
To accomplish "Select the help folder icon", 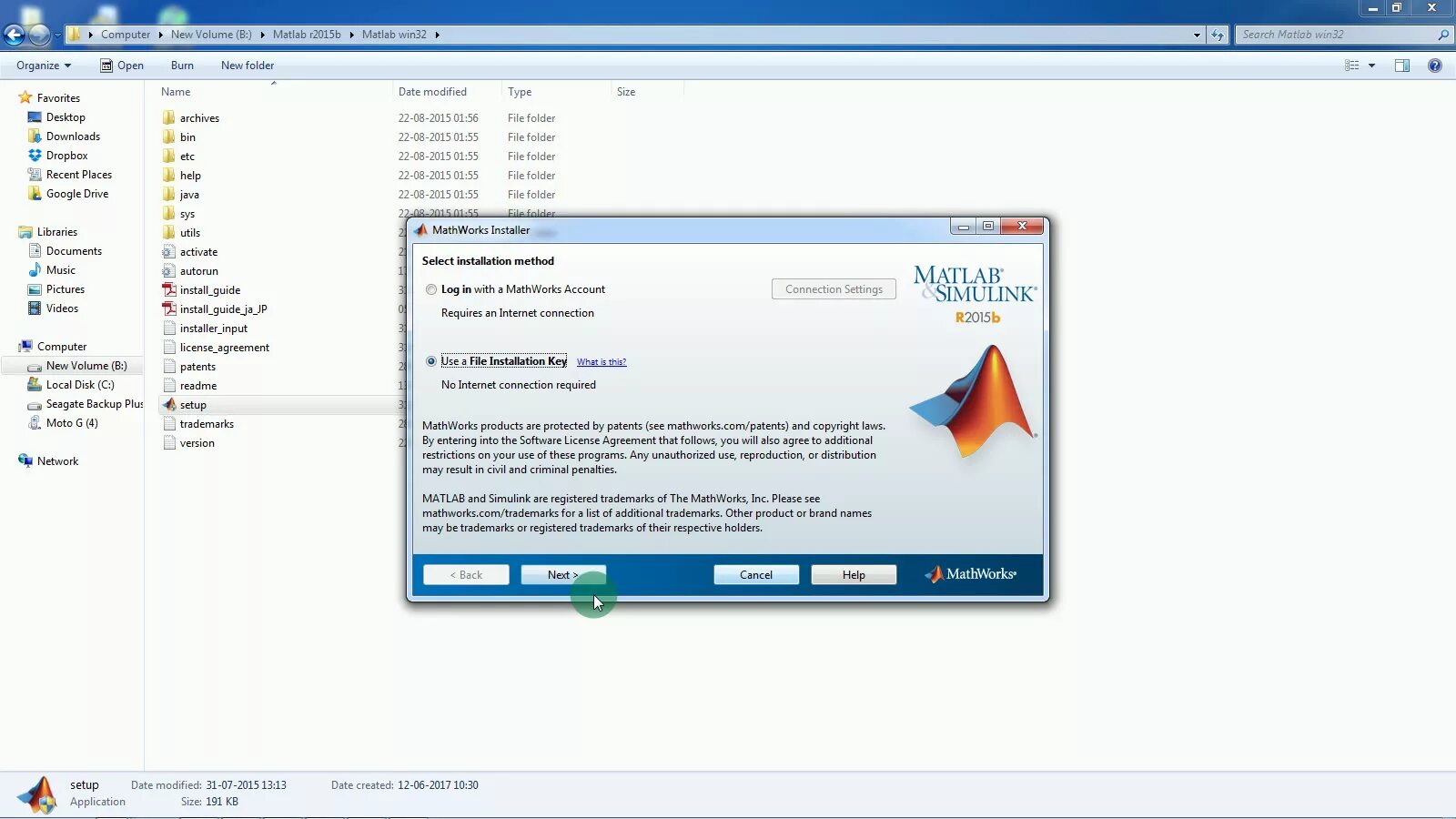I will (x=169, y=176).
